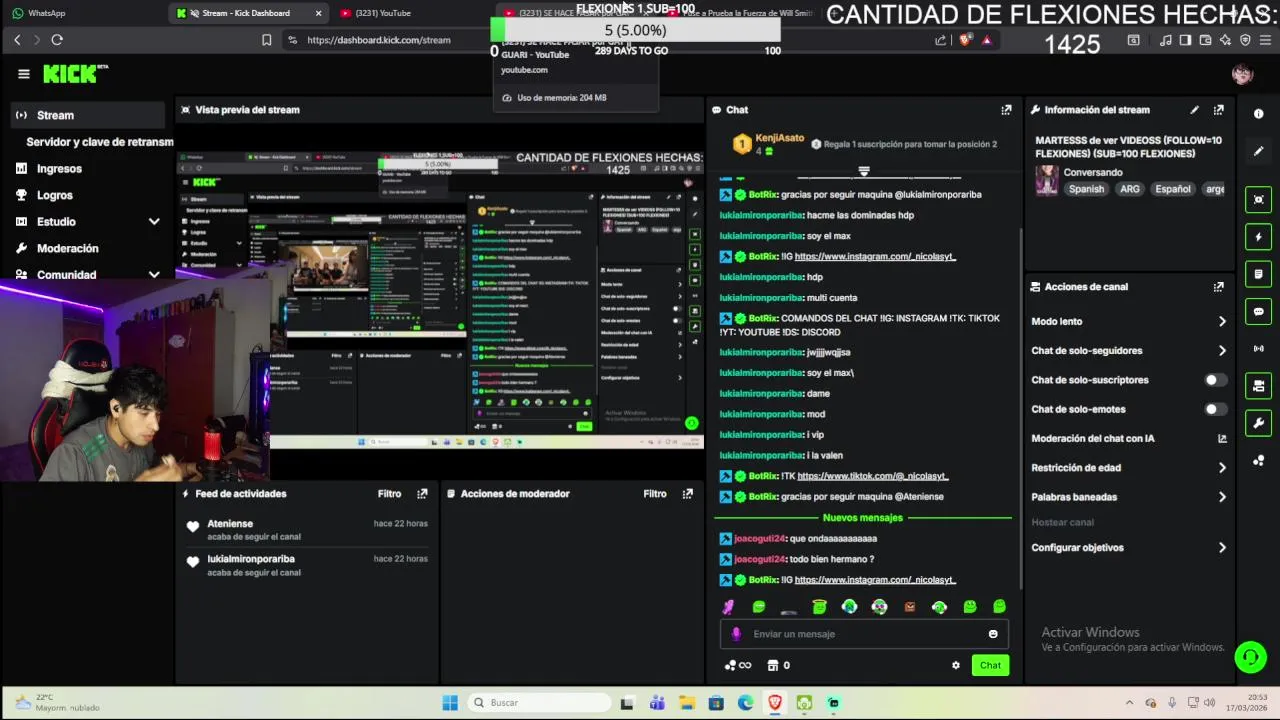The height and width of the screenshot is (720, 1280).
Task: Open the user profile avatar menu
Action: (1242, 74)
